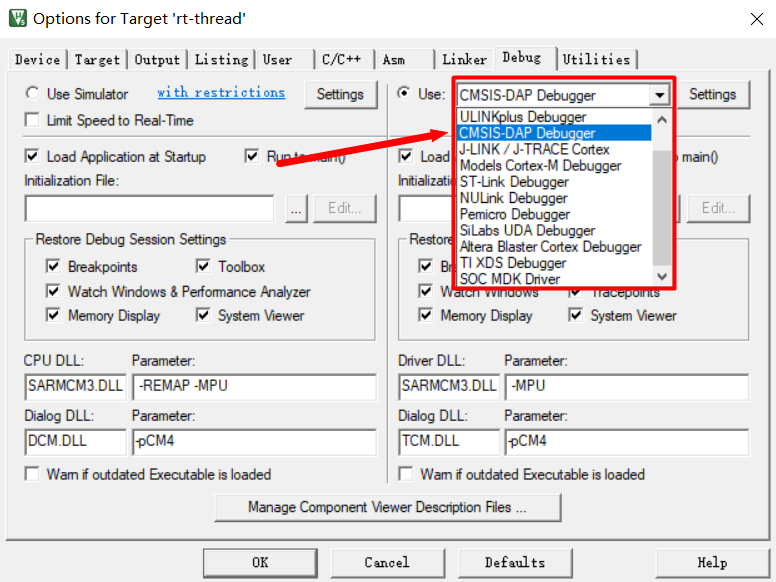Select the Use Simulator radio button
The height and width of the screenshot is (582, 776).
pos(33,94)
